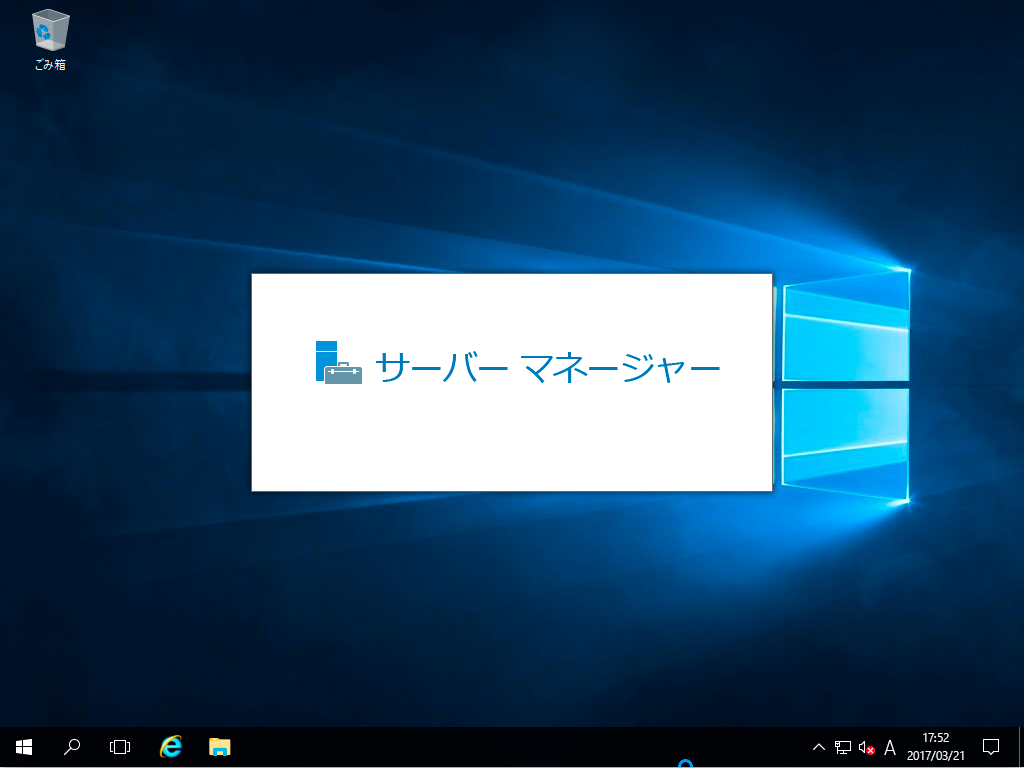Screen dimensions: 1024x768
Task: Open Task View on the taskbar
Action: point(119,746)
